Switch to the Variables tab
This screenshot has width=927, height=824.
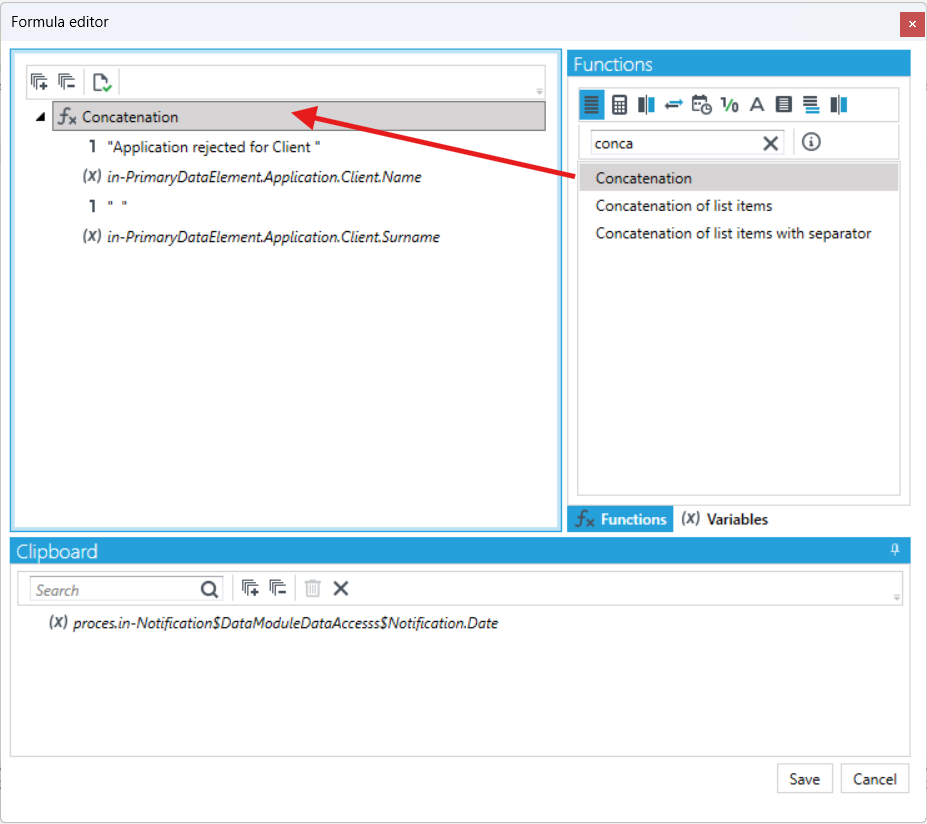[x=725, y=519]
